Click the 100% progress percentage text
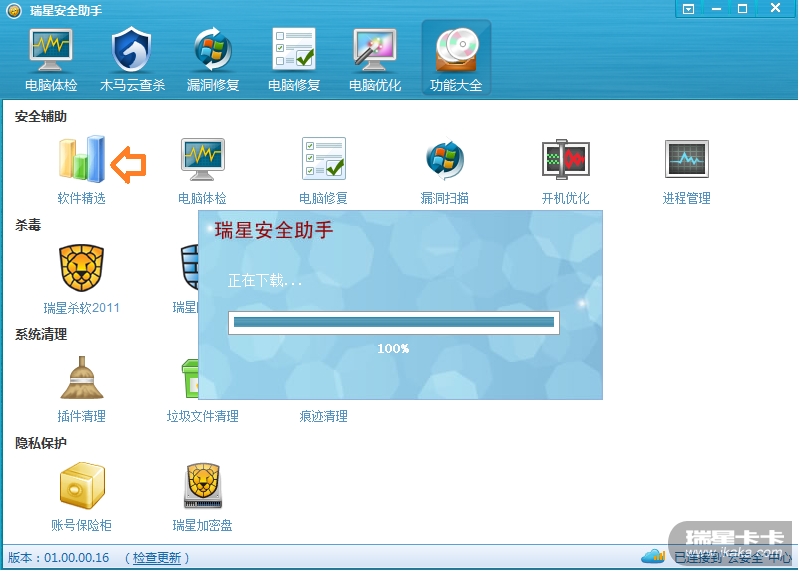801x572 pixels. [393, 349]
